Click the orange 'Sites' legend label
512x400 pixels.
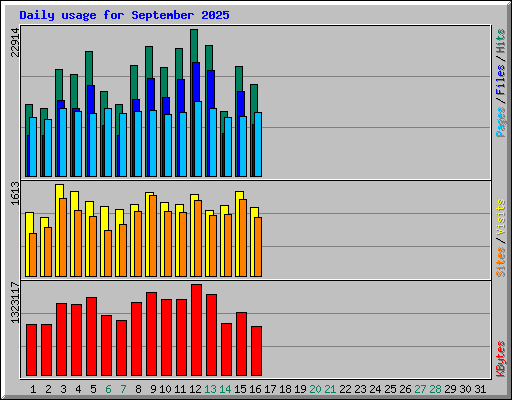pyautogui.click(x=501, y=262)
